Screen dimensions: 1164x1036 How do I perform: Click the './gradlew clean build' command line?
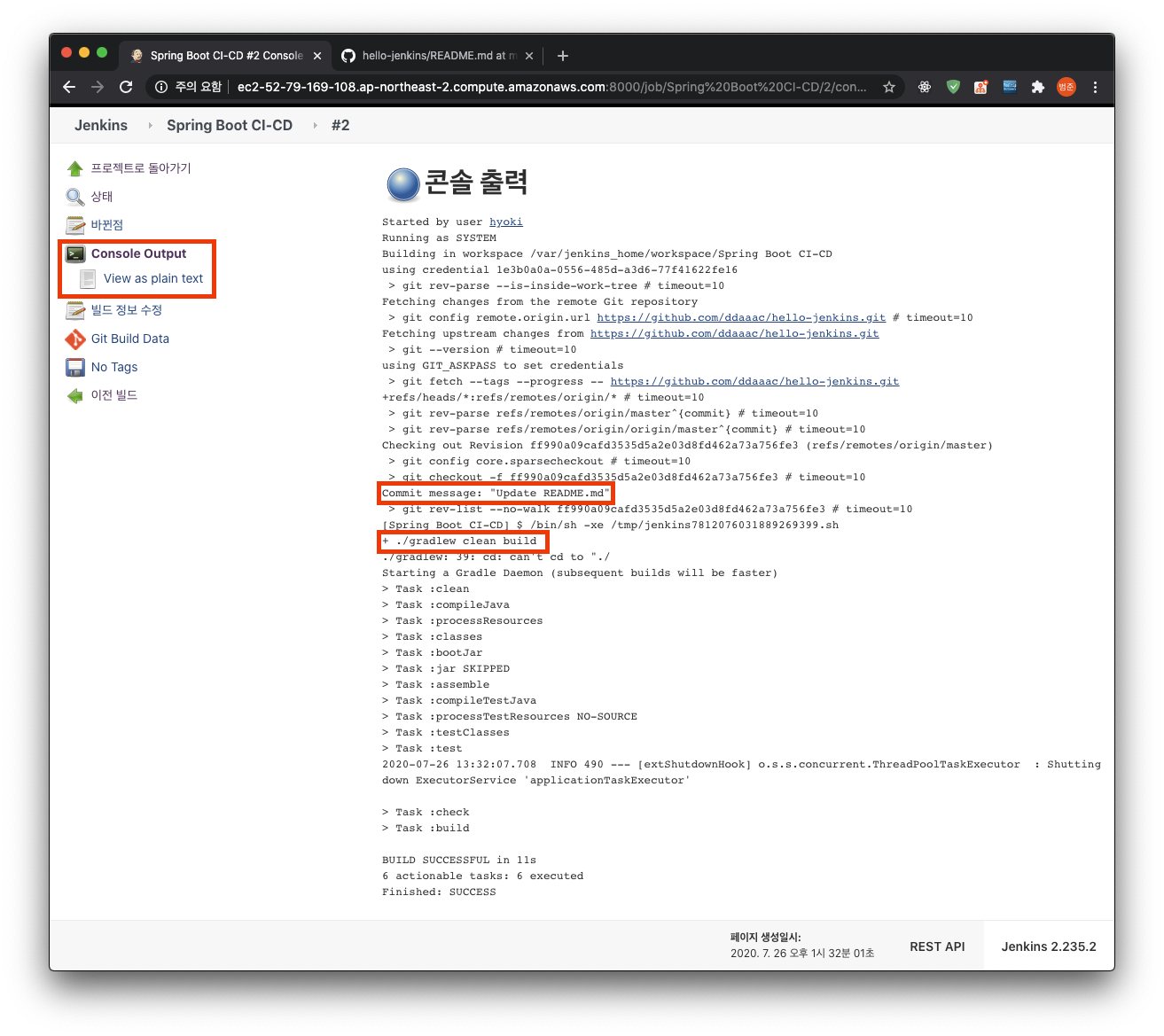(x=459, y=541)
